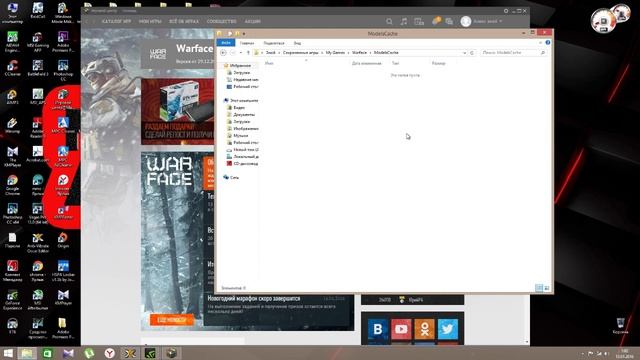The image size is (640, 360).
Task: Expand address bar history dropdown
Action: [464, 53]
